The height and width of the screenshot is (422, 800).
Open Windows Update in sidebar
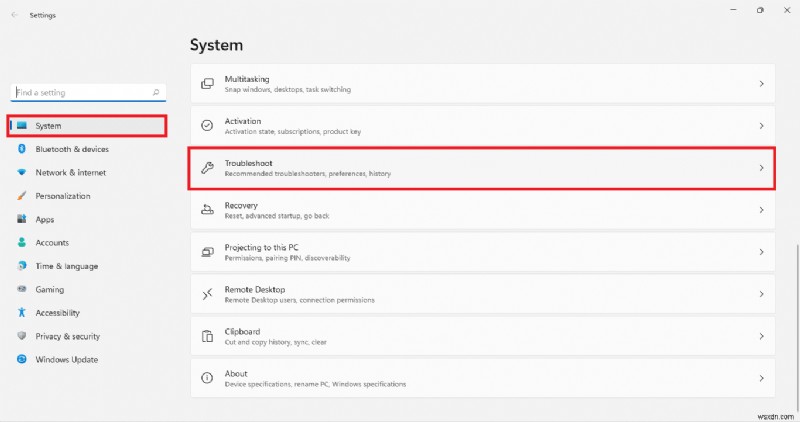tap(66, 359)
